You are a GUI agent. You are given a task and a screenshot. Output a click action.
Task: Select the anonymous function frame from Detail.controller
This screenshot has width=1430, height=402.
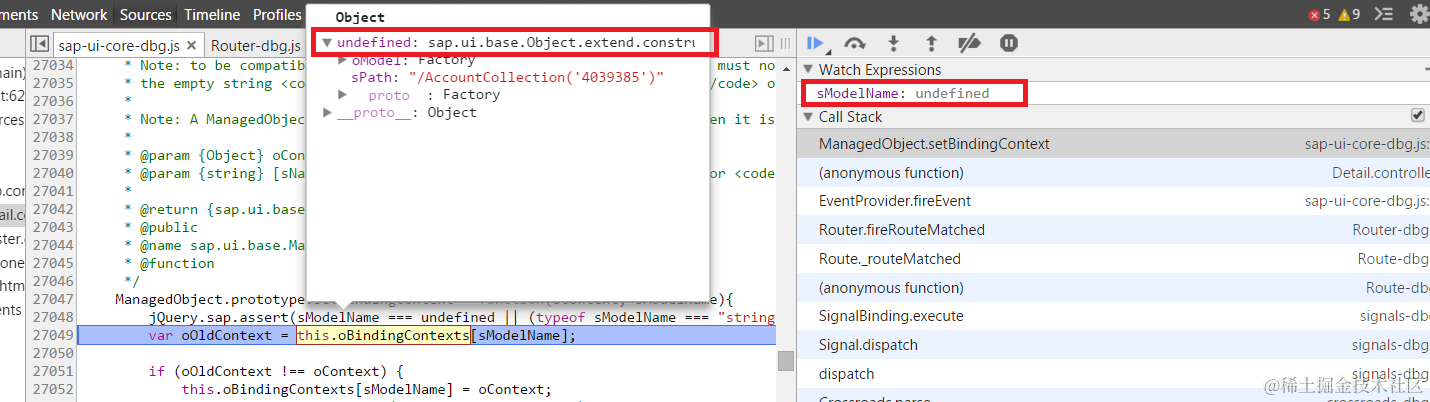tap(1113, 173)
